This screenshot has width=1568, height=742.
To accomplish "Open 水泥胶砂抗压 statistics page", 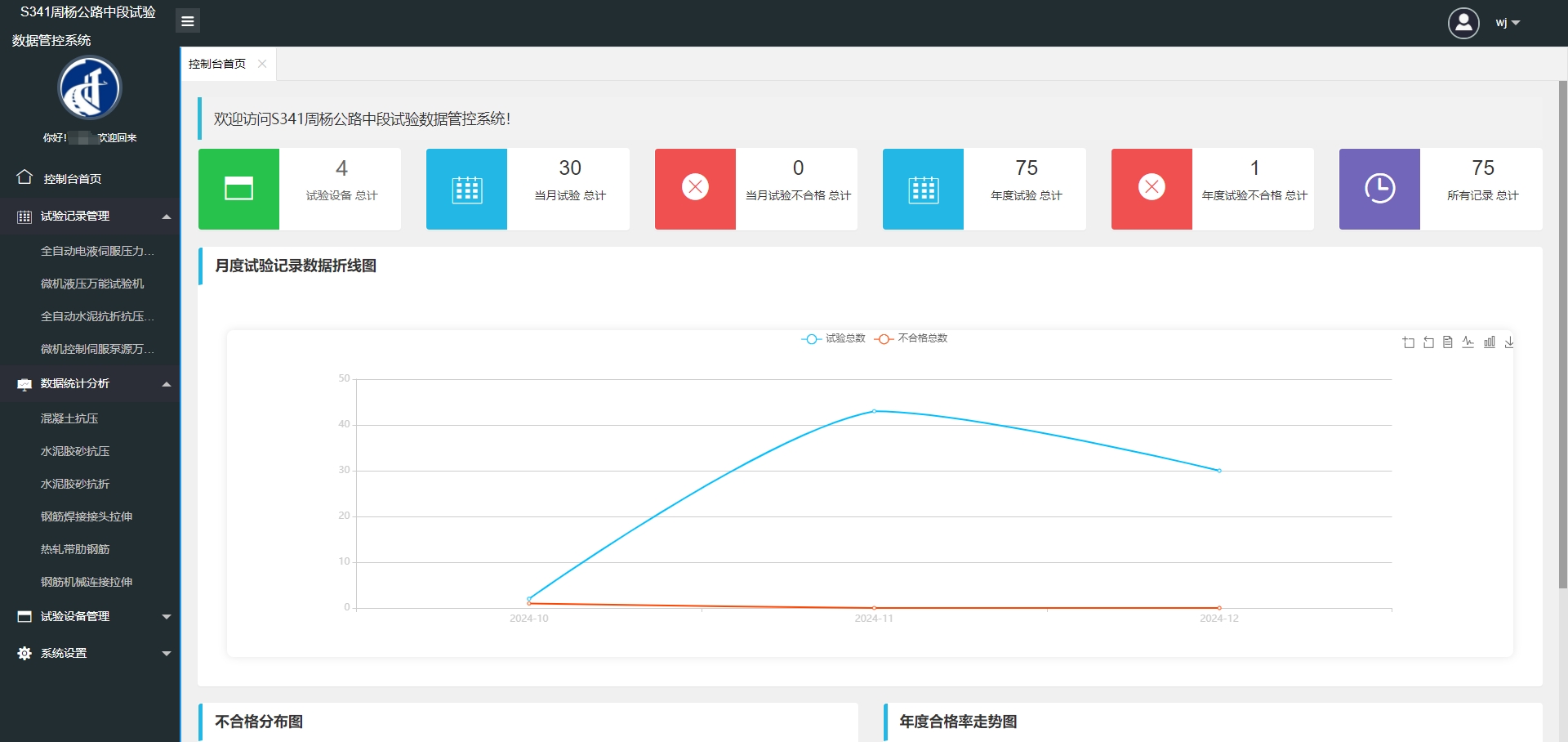I will pos(75,451).
